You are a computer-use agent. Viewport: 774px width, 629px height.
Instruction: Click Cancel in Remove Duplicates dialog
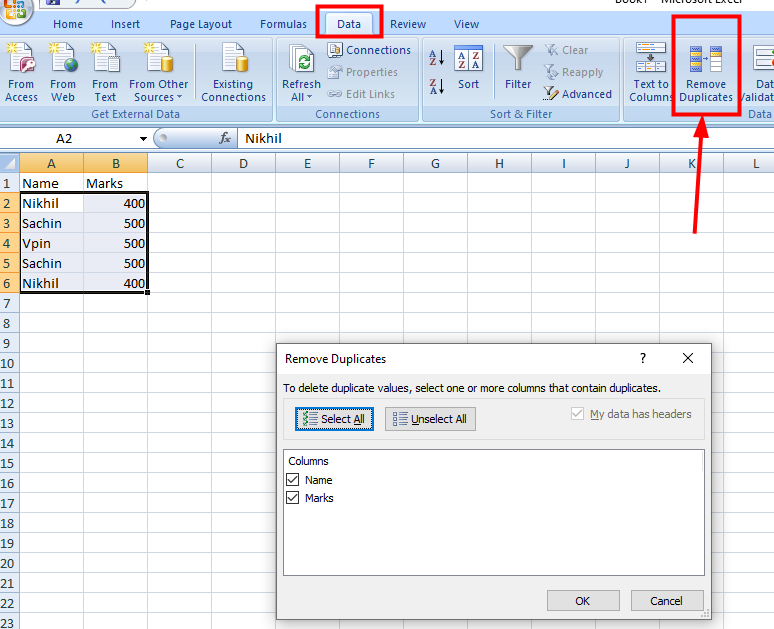click(667, 601)
